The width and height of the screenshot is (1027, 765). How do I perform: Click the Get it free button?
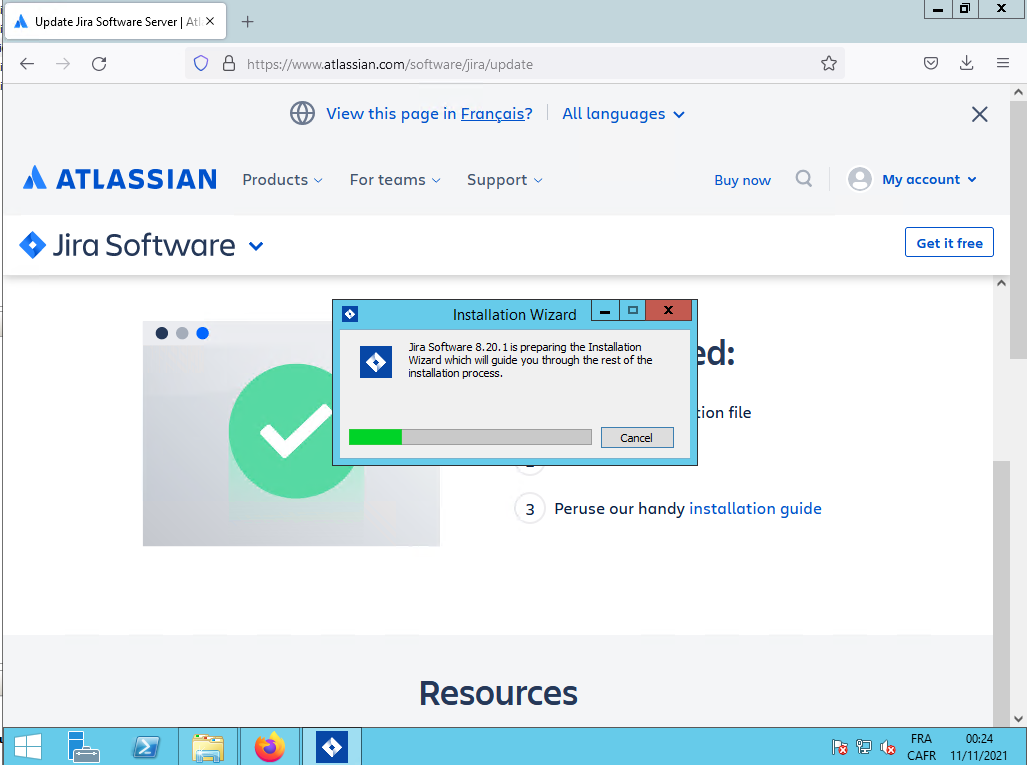949,242
